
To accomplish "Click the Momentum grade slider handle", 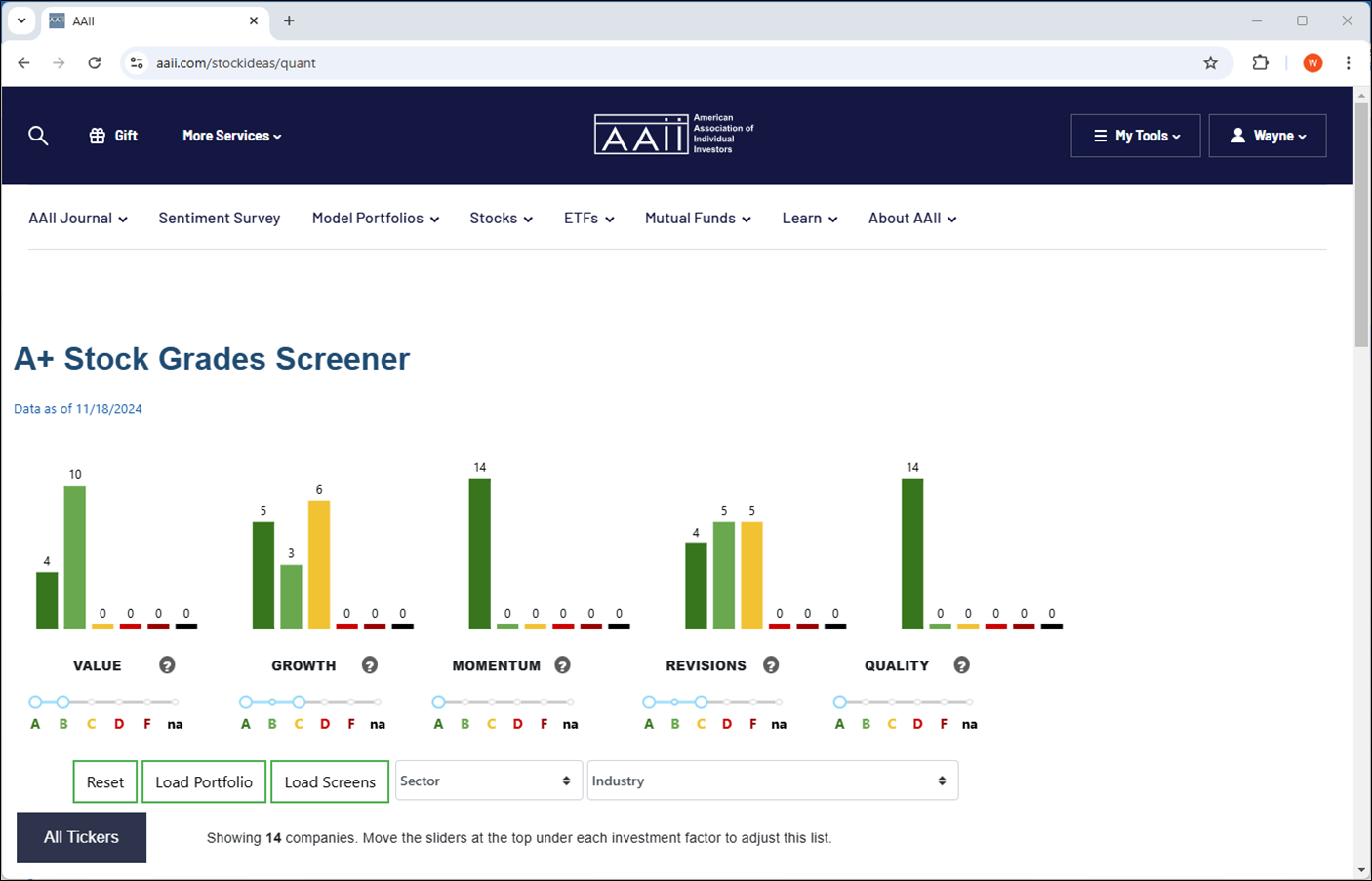I will pyautogui.click(x=439, y=701).
